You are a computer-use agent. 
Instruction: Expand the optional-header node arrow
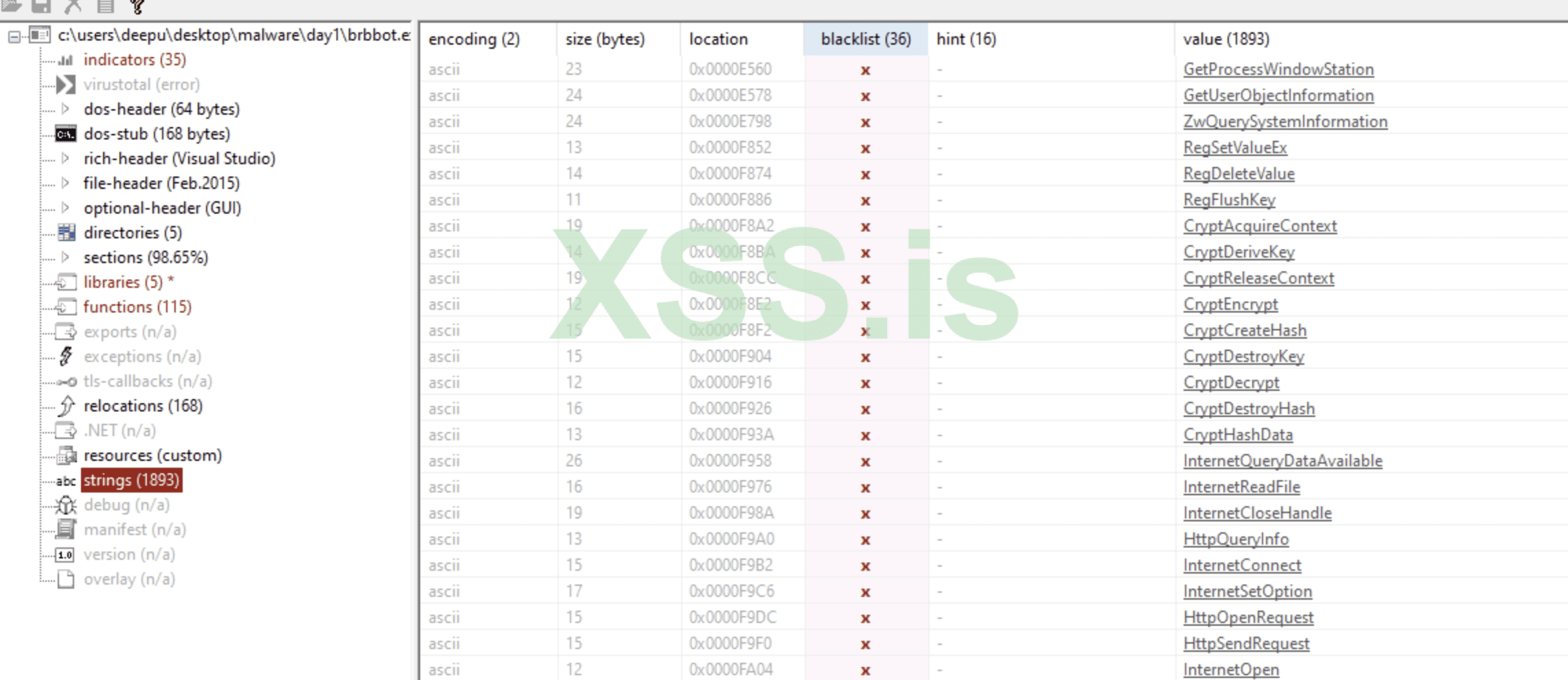[65, 207]
